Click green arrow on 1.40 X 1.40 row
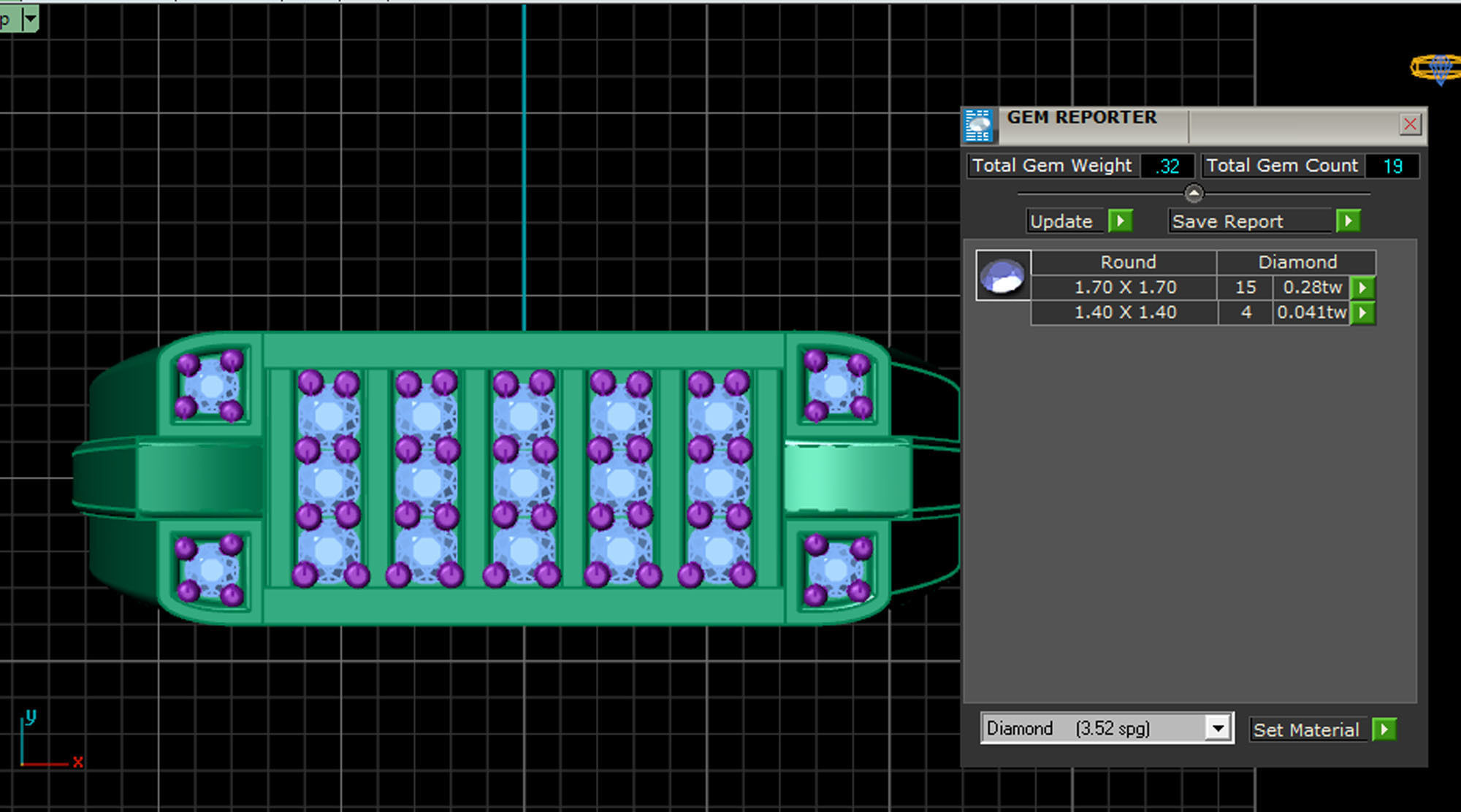The image size is (1461, 812). tap(1362, 313)
